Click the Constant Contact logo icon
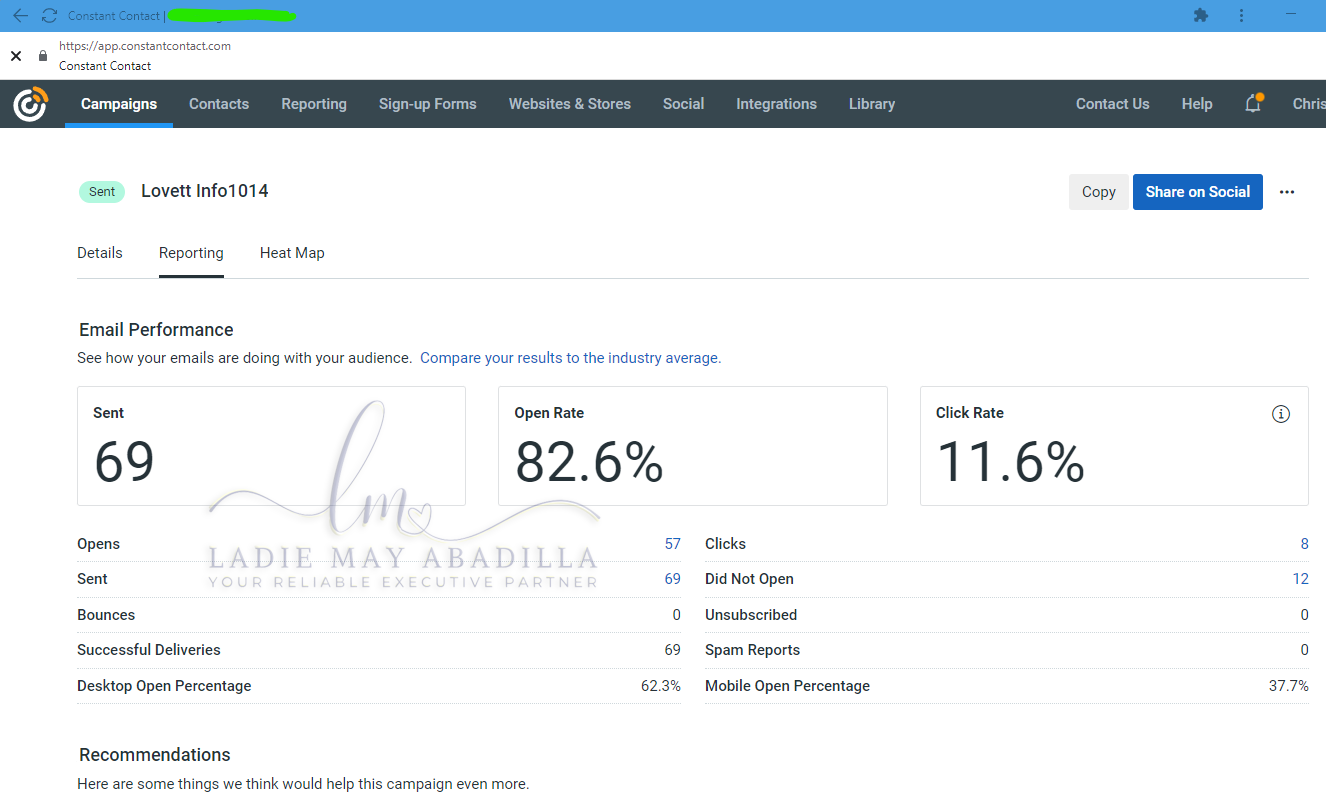 click(30, 104)
